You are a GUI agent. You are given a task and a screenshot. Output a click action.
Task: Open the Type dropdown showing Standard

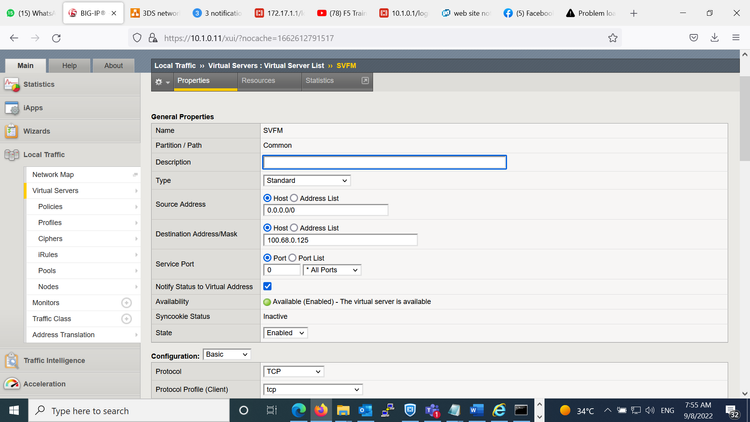tap(306, 180)
